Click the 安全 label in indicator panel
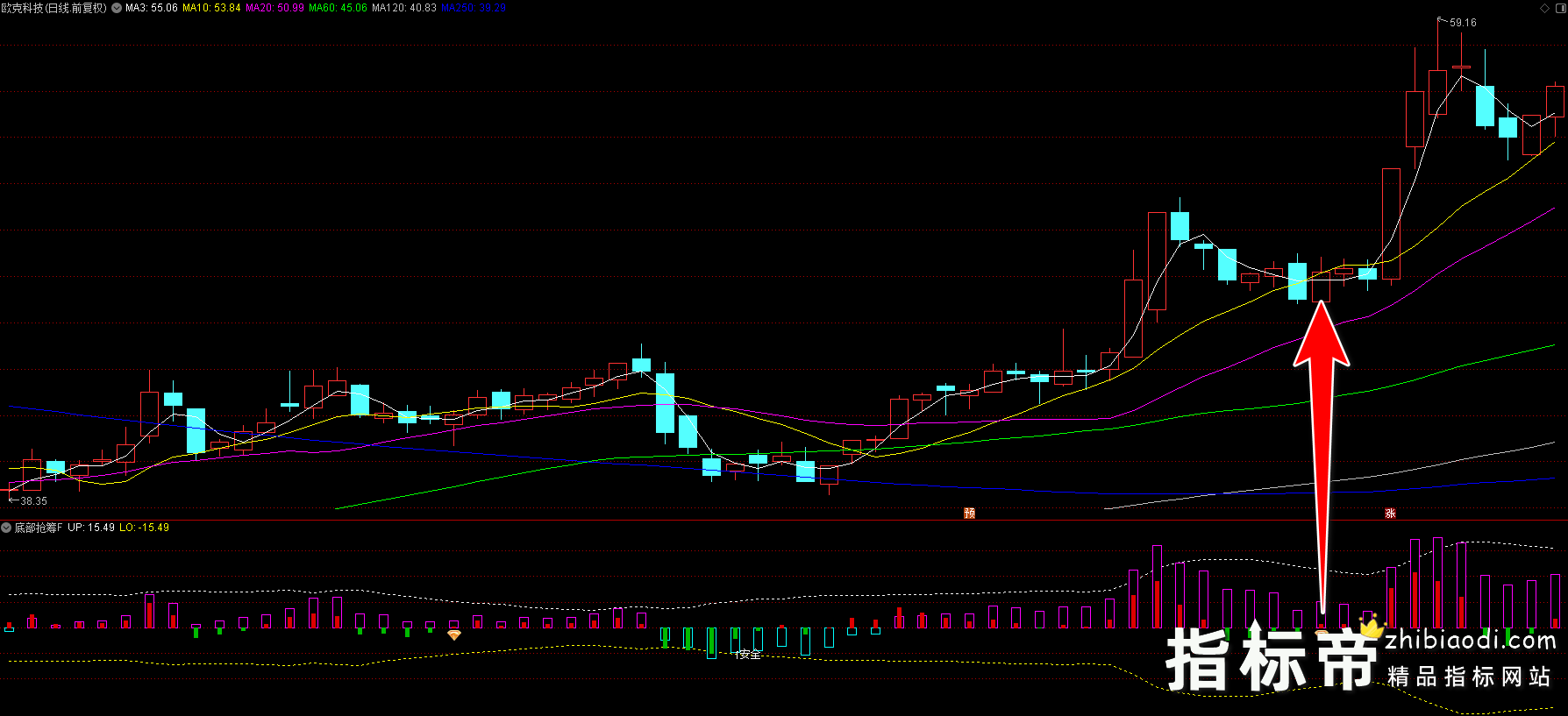The height and width of the screenshot is (716, 1568). point(750,654)
